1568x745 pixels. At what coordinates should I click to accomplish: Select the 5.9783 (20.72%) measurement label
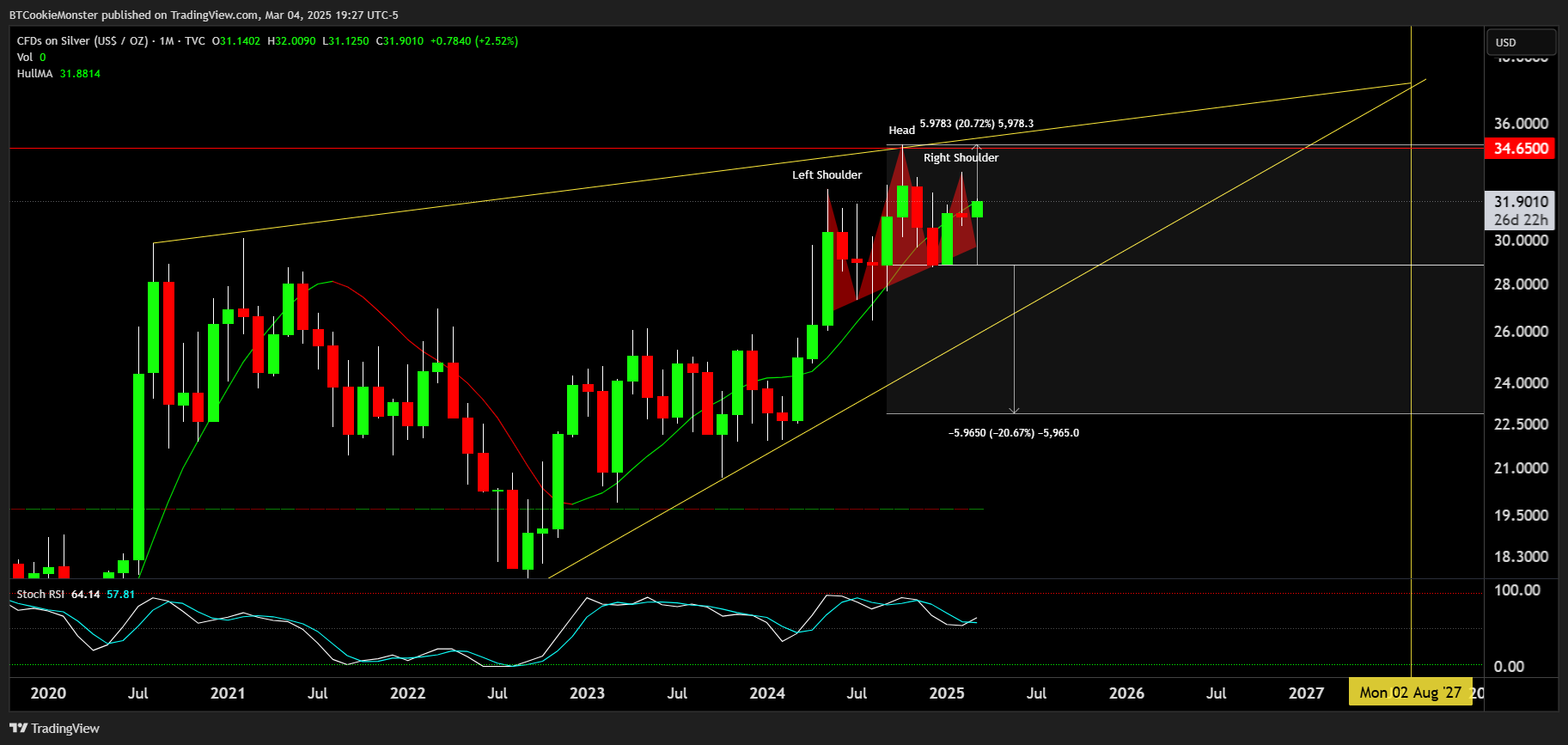pos(976,124)
